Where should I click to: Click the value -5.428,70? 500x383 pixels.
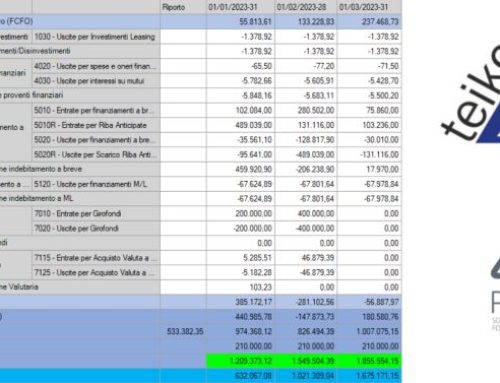pyautogui.click(x=383, y=81)
